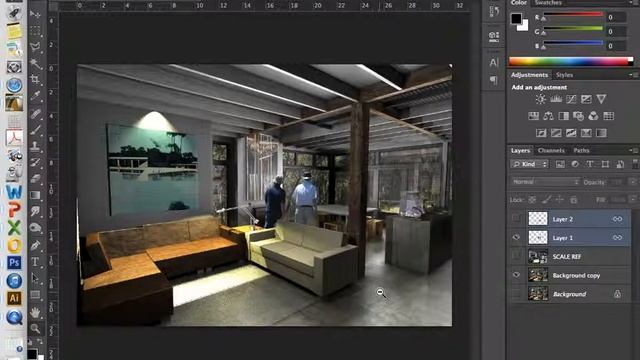Toggle lock transparent pixels
Viewport: 640px width, 360px height.
coord(532,200)
